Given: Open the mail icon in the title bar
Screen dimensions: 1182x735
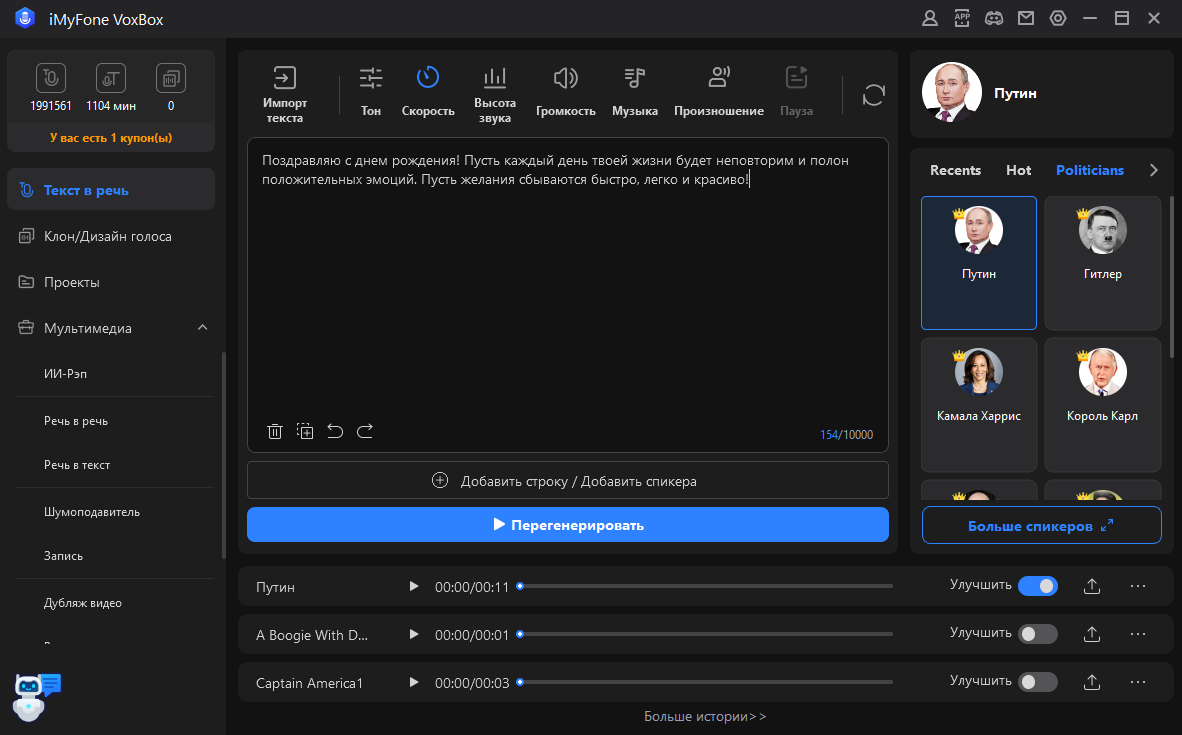Looking at the screenshot, I should point(1026,19).
